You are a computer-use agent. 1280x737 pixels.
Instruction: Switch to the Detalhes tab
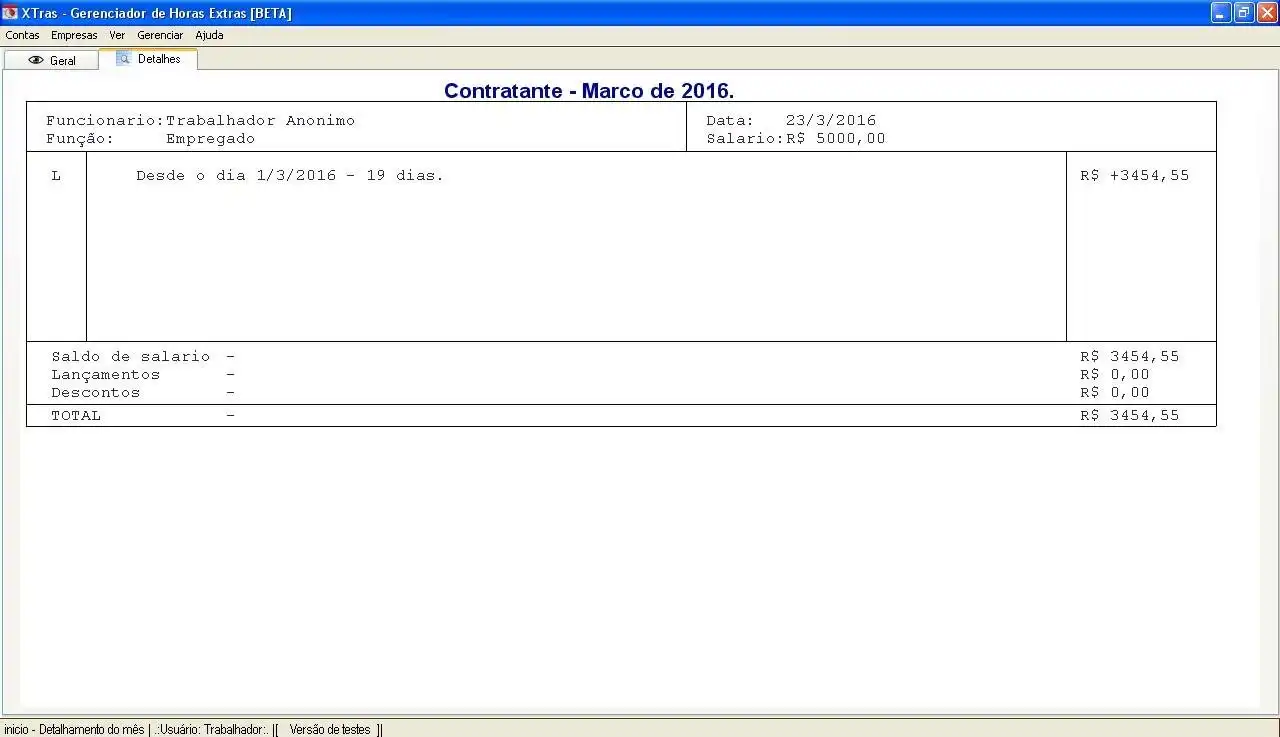148,59
